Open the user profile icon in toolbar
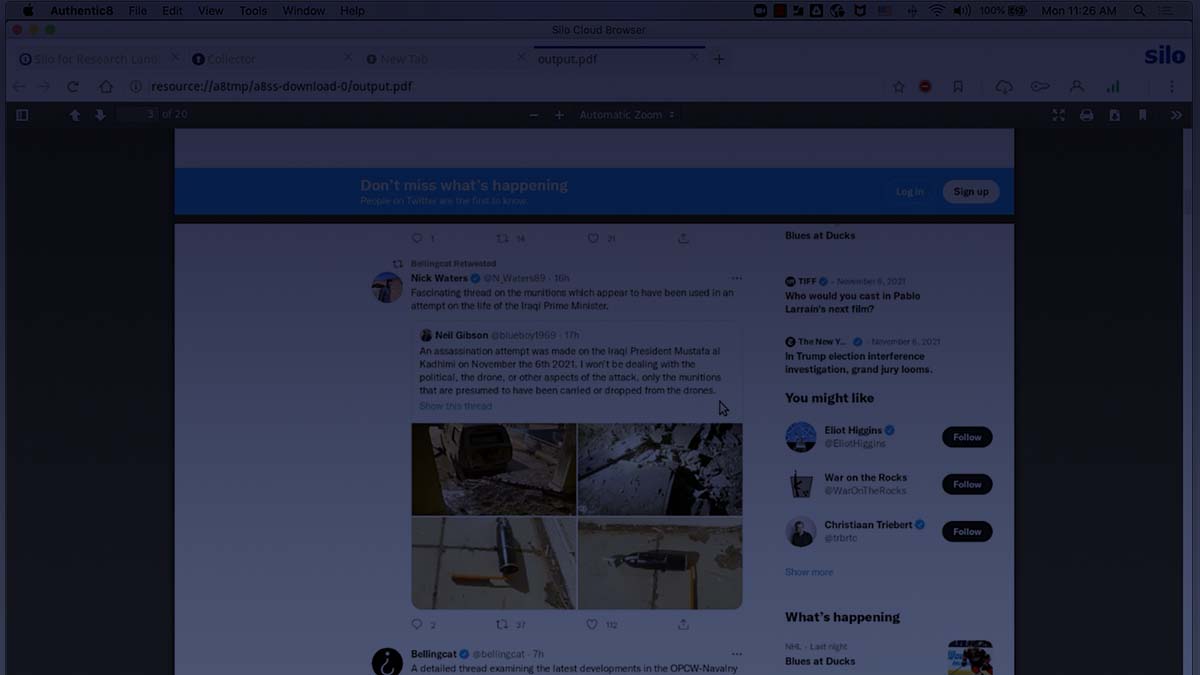The height and width of the screenshot is (675, 1200). pos(1077,87)
